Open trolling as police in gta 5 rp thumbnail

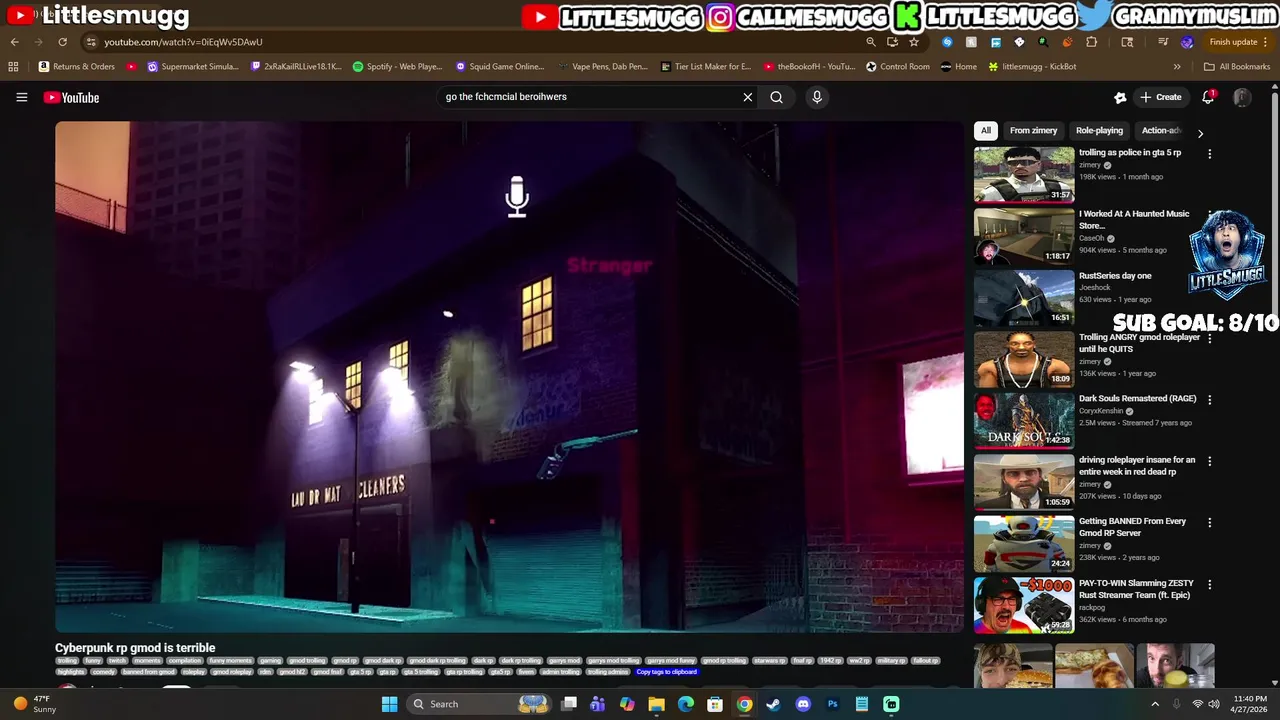1024,175
